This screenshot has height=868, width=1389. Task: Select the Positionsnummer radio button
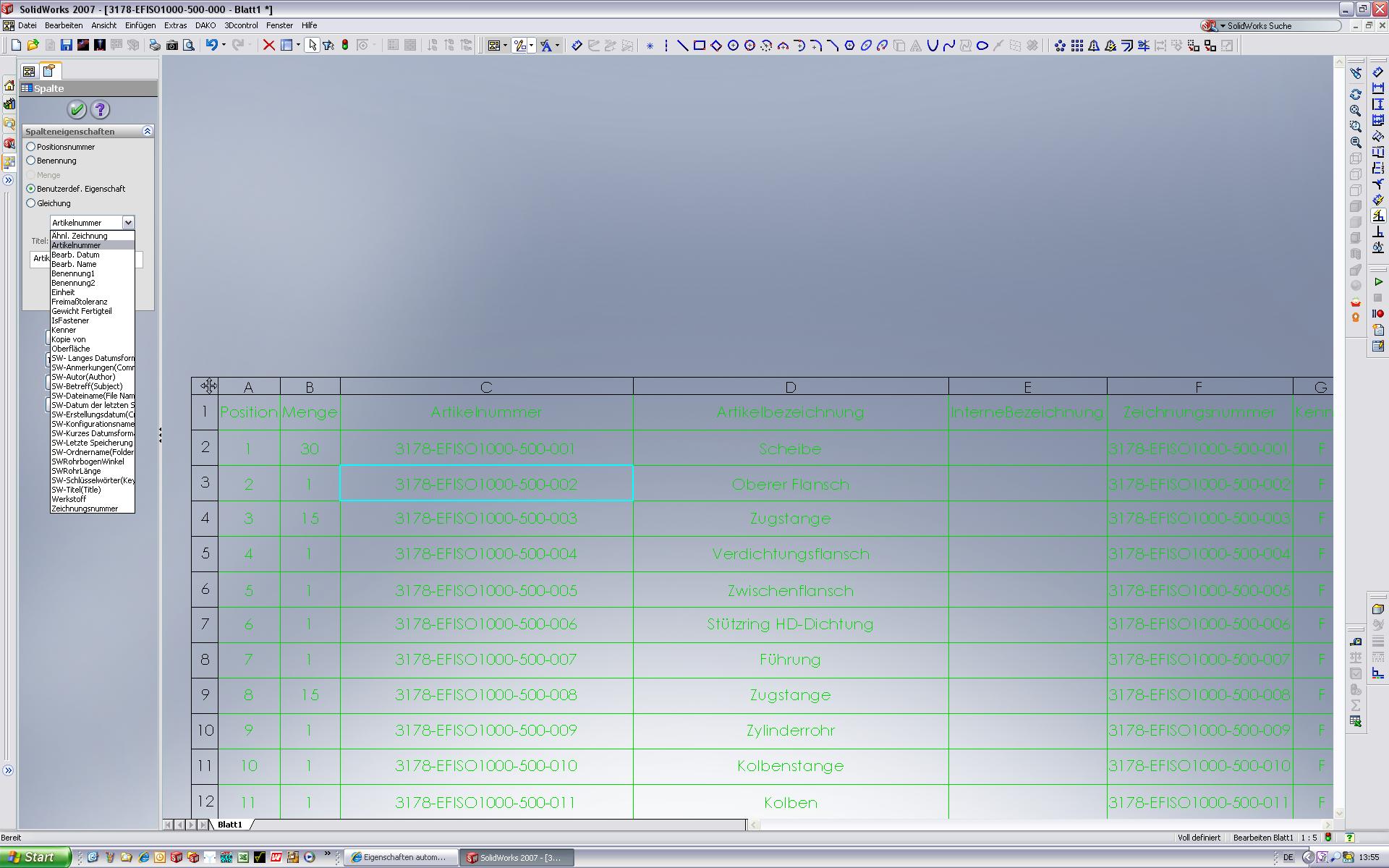click(x=31, y=146)
